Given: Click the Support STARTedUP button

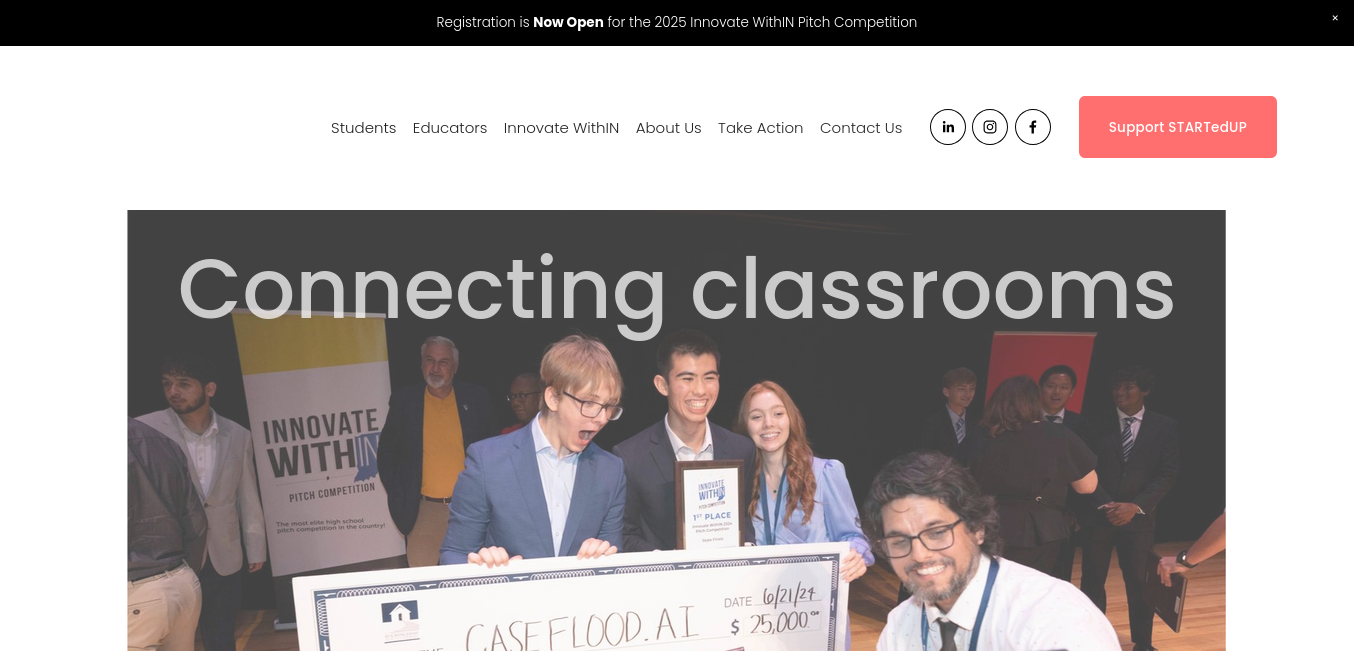Looking at the screenshot, I should (1177, 127).
